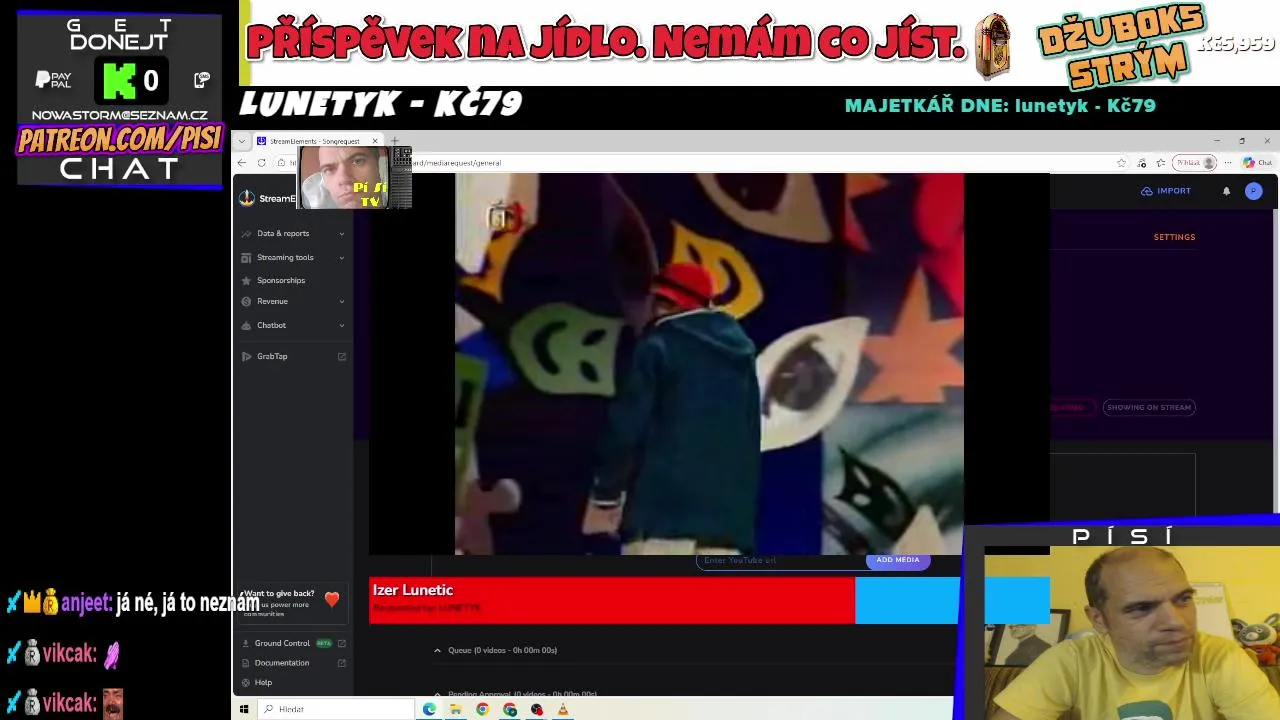The image size is (1280, 720).
Task: Open the Sponsorships star icon
Action: pyautogui.click(x=246, y=281)
